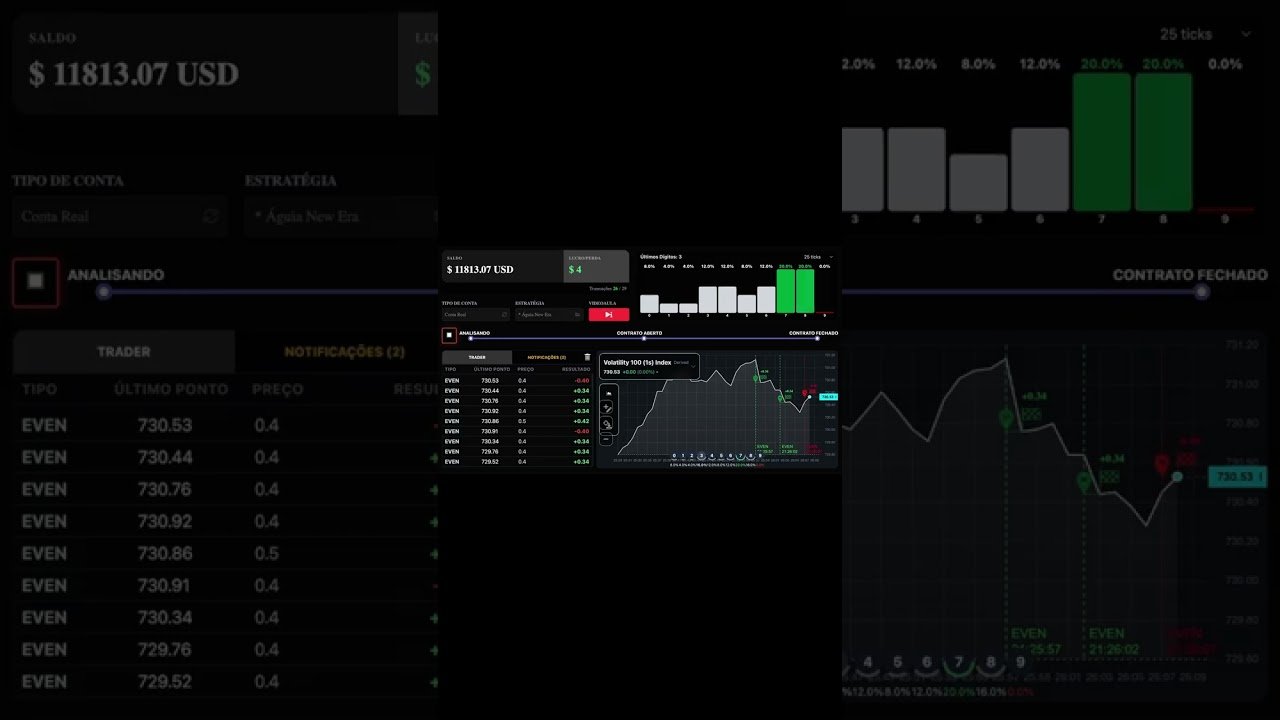Click the digit 1 bar in center histogram
Viewport: 1280px width, 720px height.
[x=669, y=308]
